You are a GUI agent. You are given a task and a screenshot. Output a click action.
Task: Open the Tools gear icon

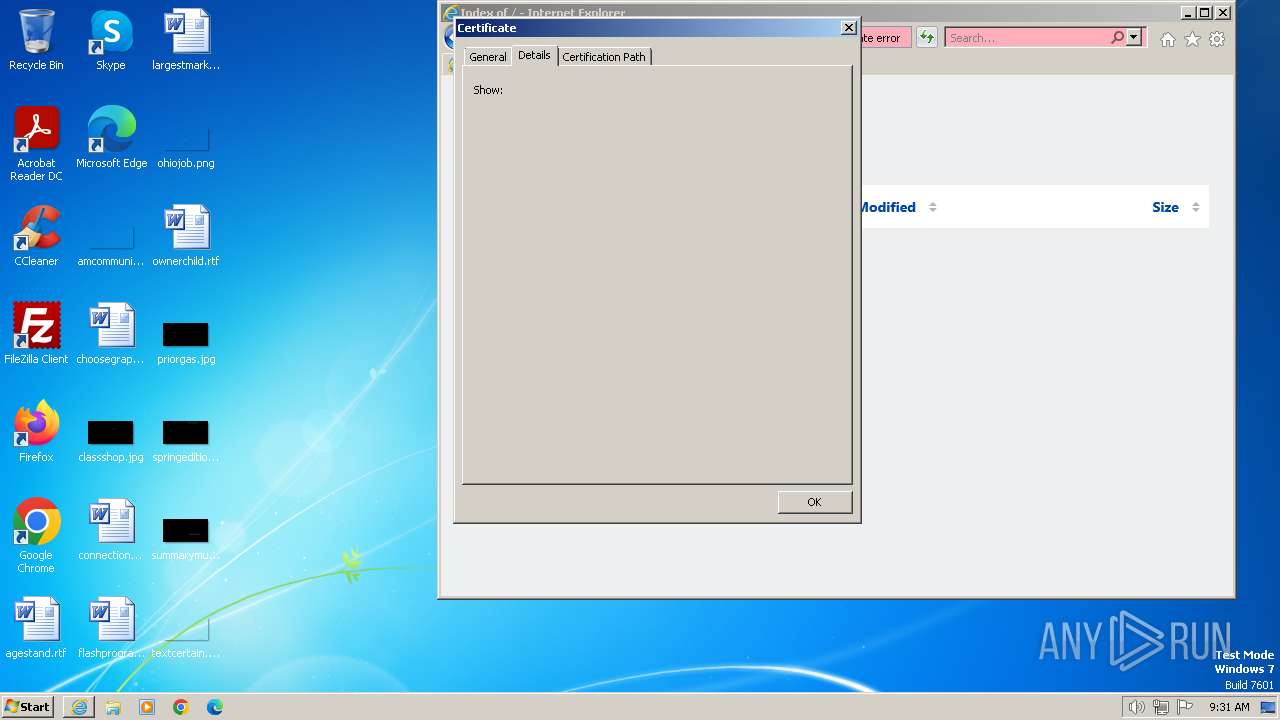point(1217,39)
